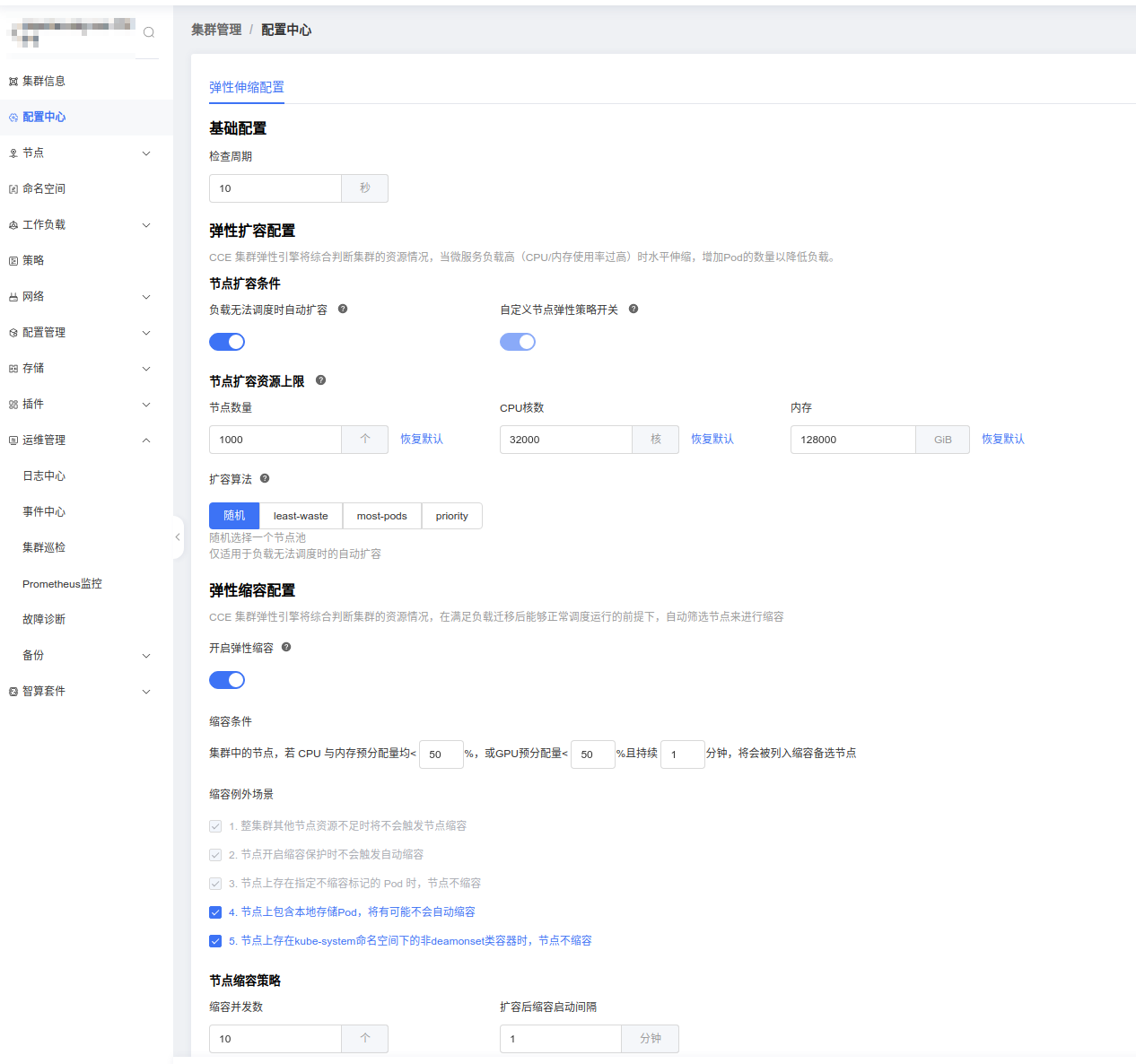Open 集群信息 from the sidebar
1136x1064 pixels.
43,81
